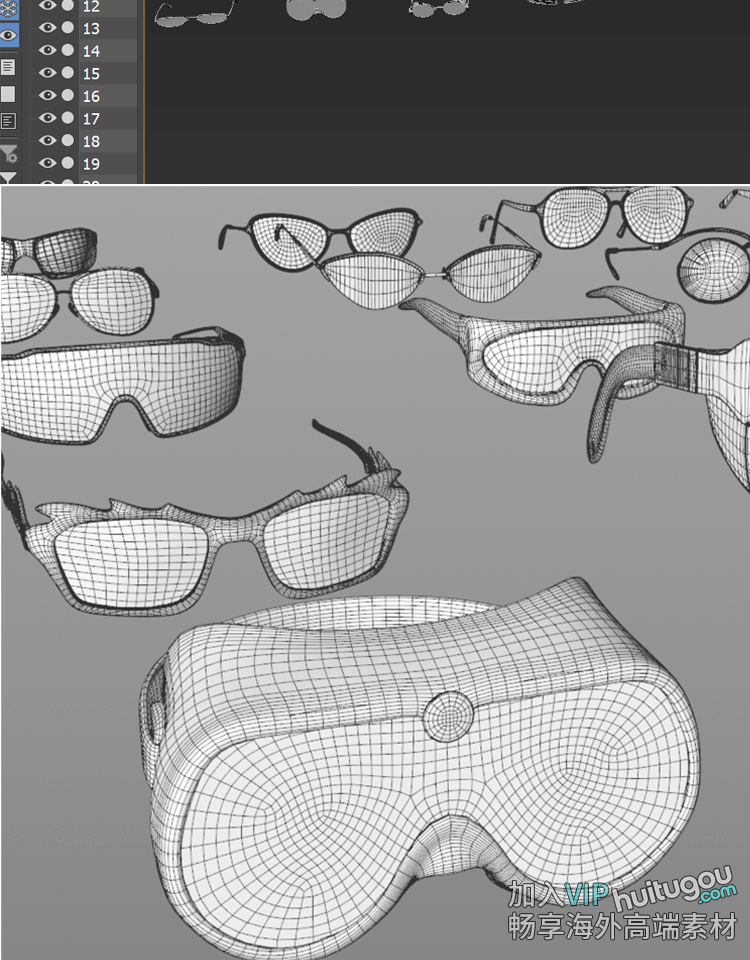
Task: Click the round object icon on row 16
Action: point(68,96)
